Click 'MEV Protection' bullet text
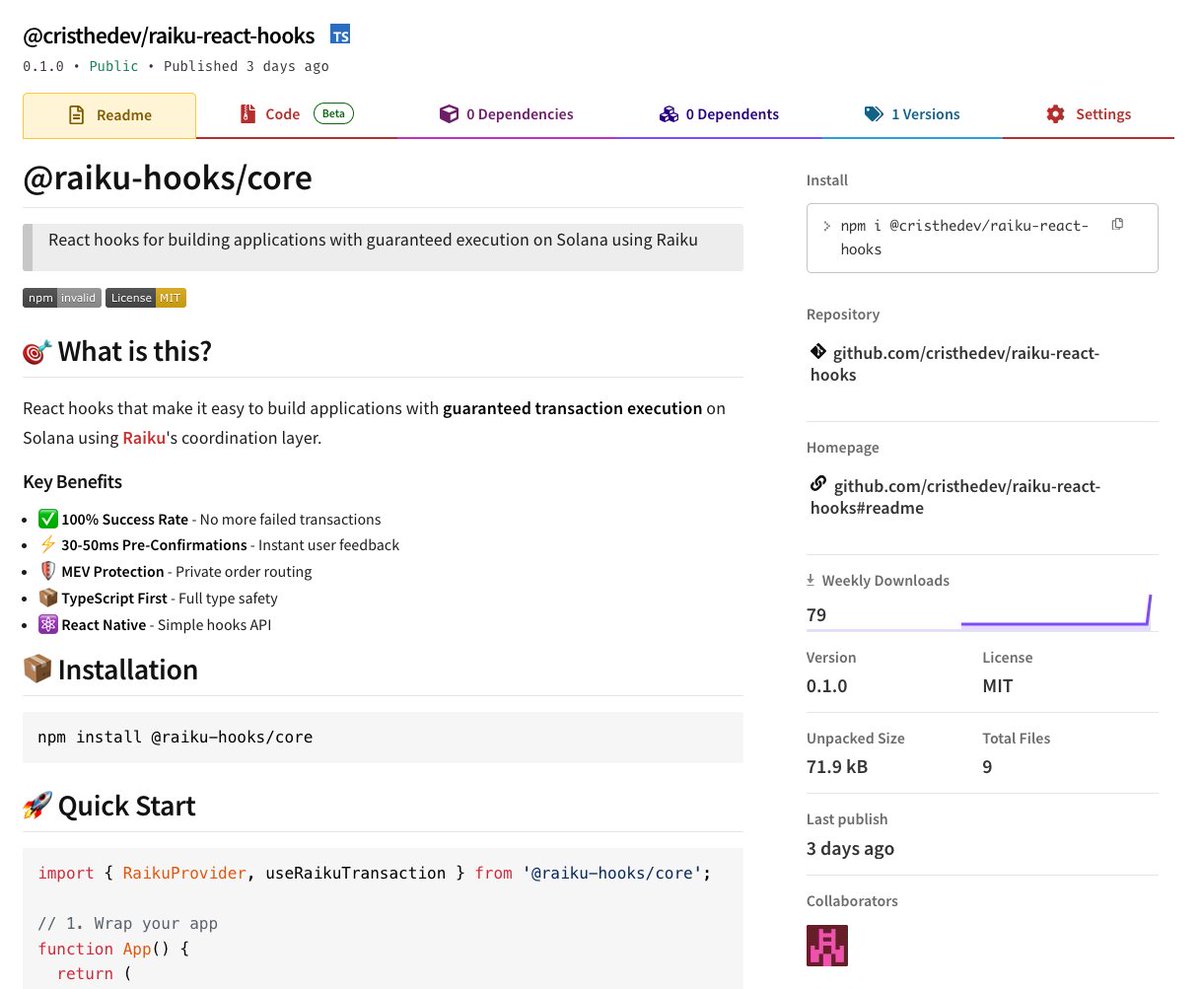Image resolution: width=1200 pixels, height=989 pixels. point(113,572)
